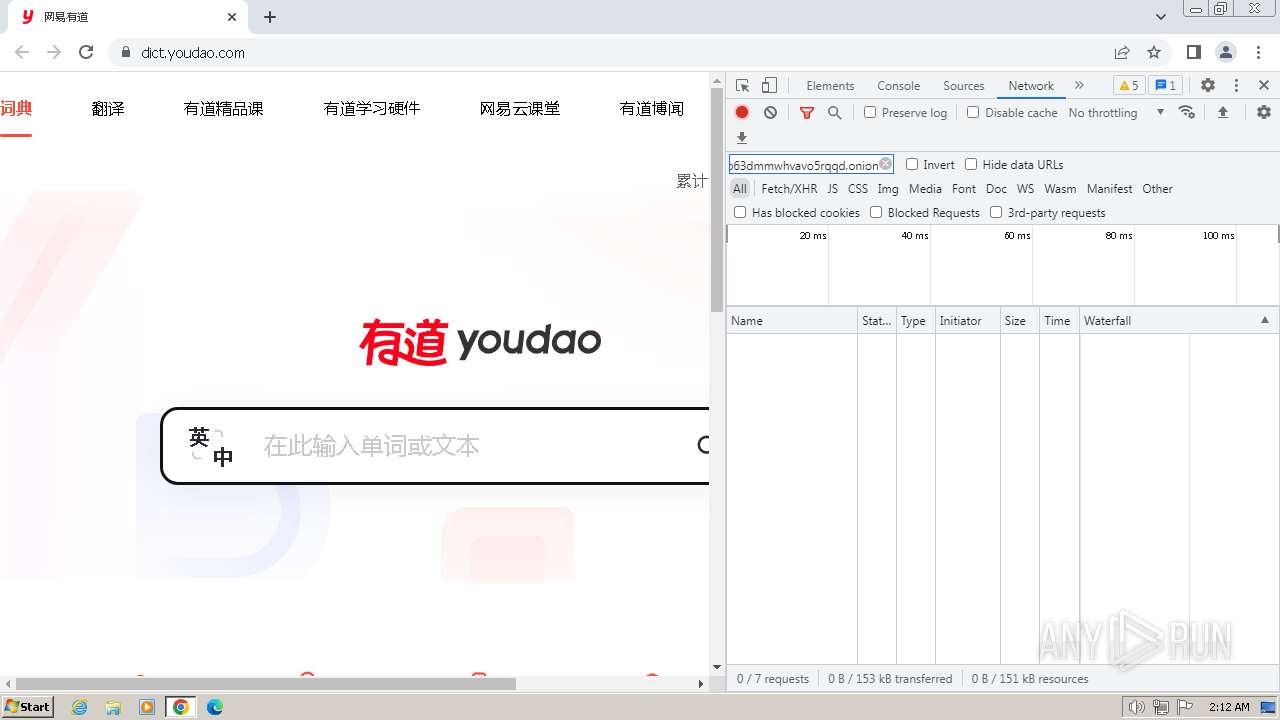Screen dimensions: 1280x720
Task: Switch to the Sources tab
Action: [964, 85]
